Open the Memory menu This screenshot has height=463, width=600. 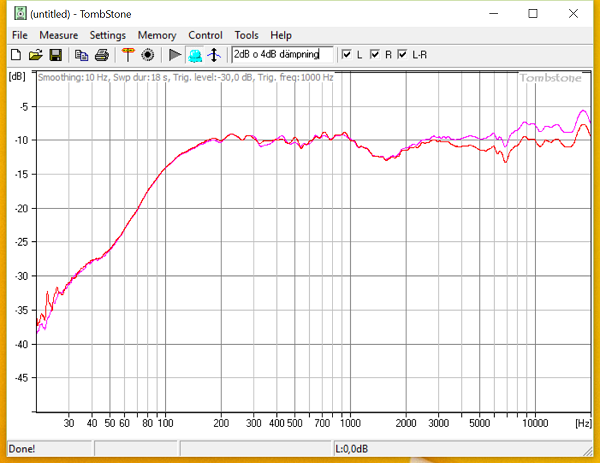[x=157, y=35]
